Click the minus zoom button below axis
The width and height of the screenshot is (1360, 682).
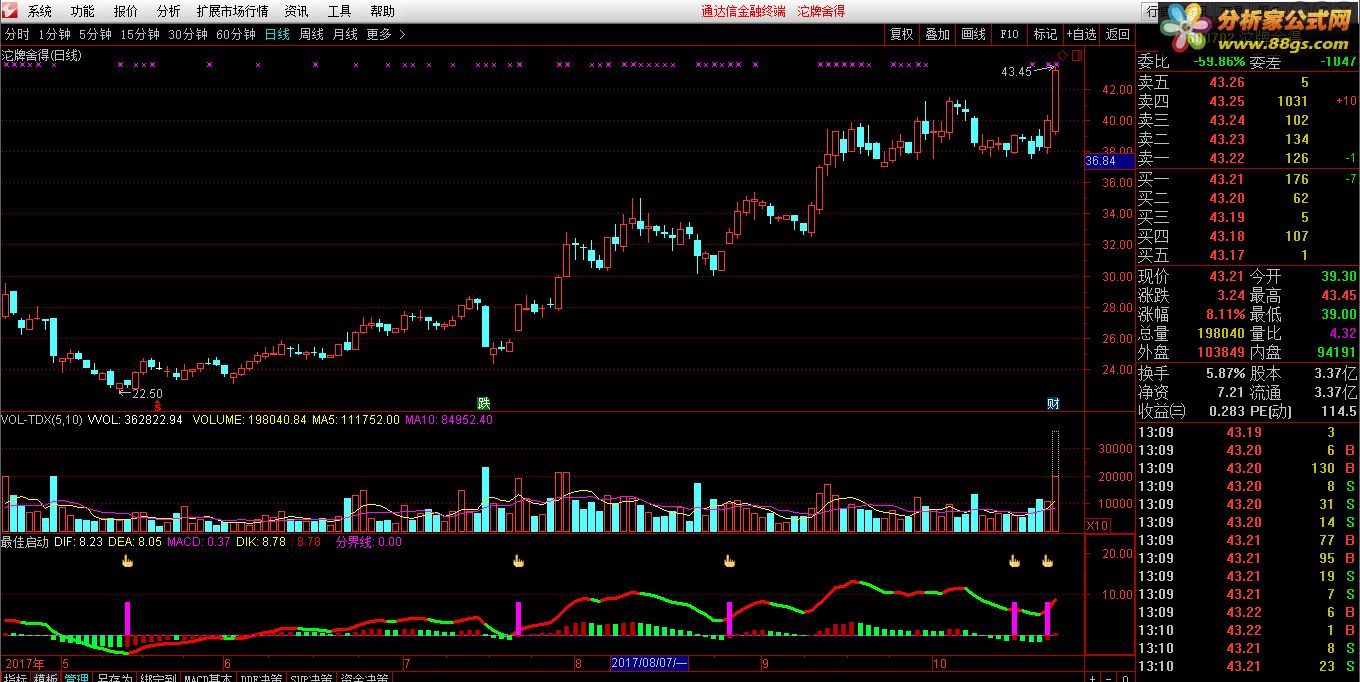tap(1109, 678)
